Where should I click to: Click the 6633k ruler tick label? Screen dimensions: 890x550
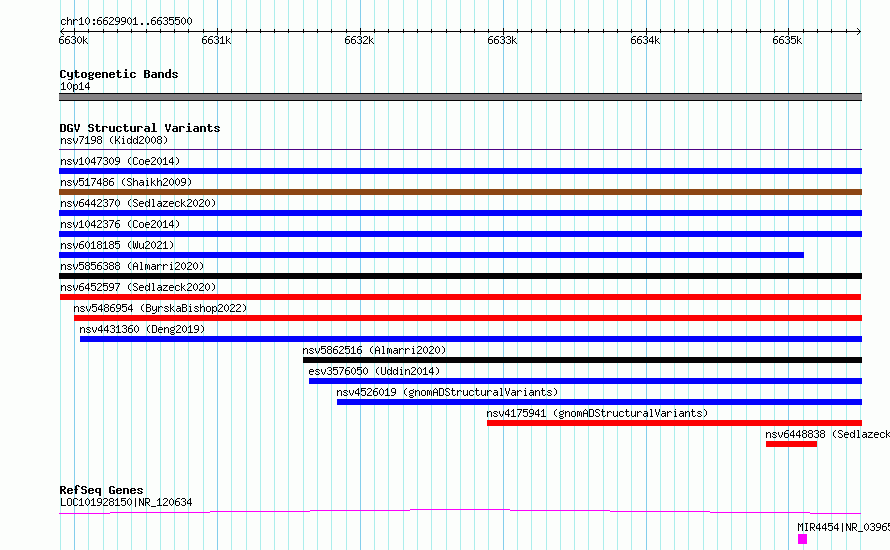click(502, 40)
